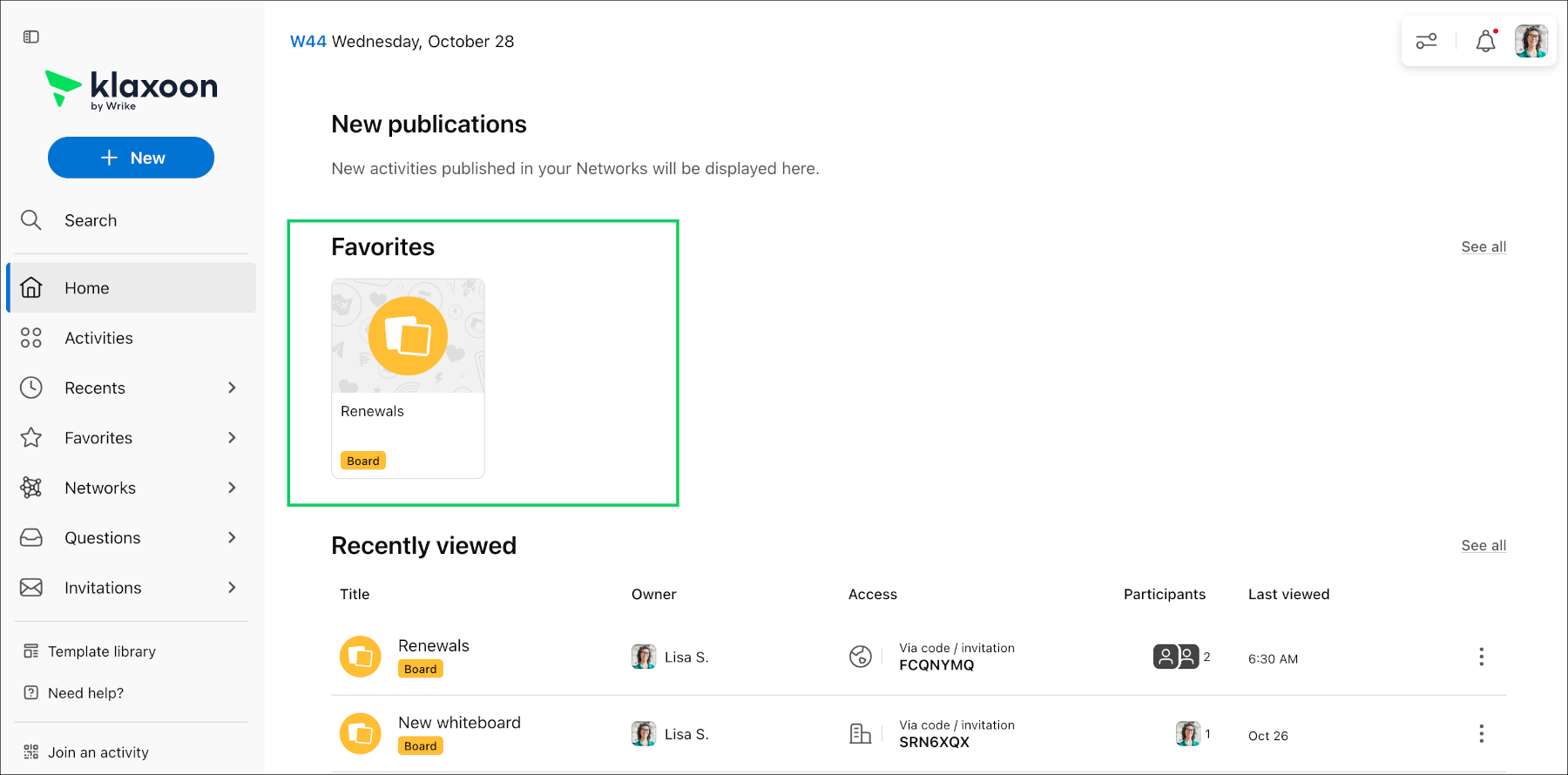
Task: Open more options for Renewals row
Action: click(x=1481, y=657)
